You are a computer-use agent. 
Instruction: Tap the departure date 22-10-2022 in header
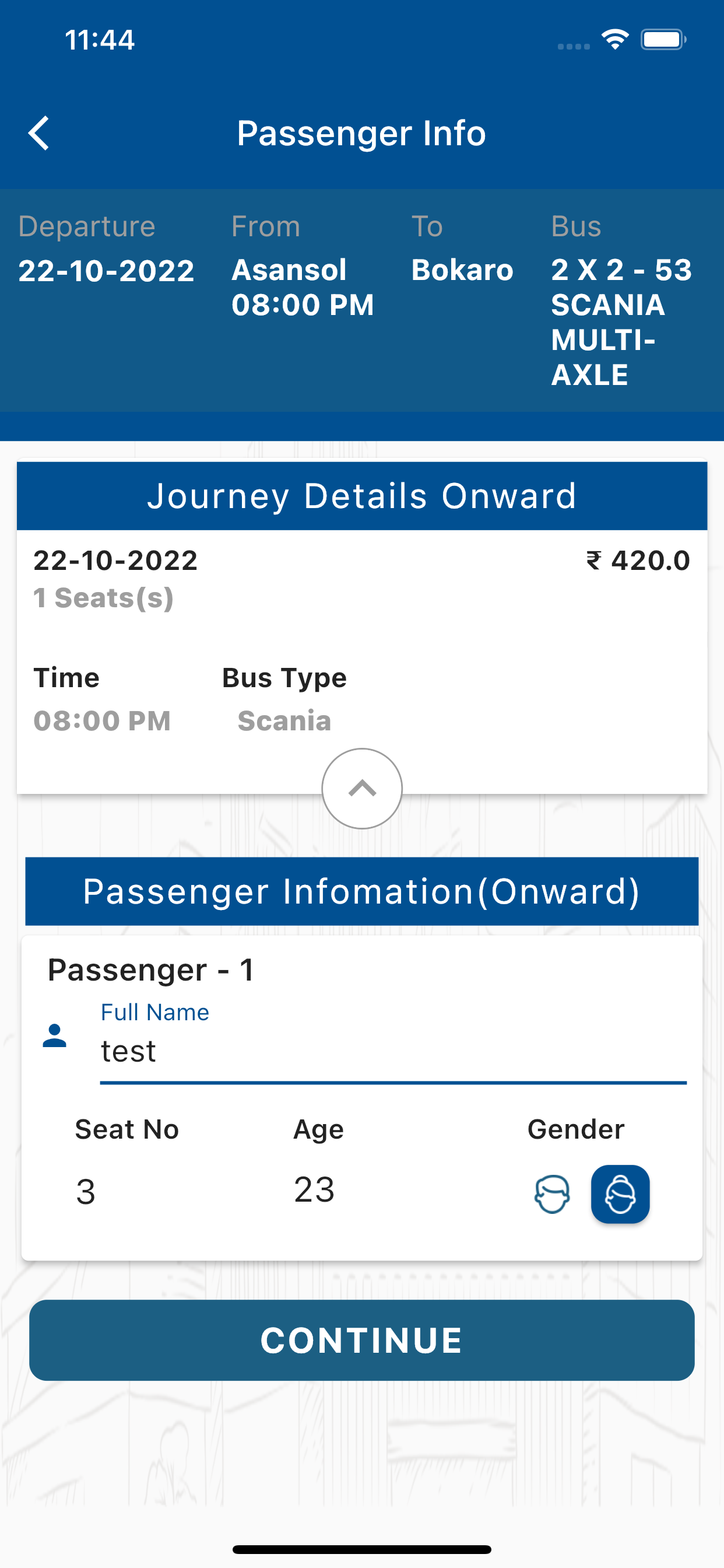[107, 270]
